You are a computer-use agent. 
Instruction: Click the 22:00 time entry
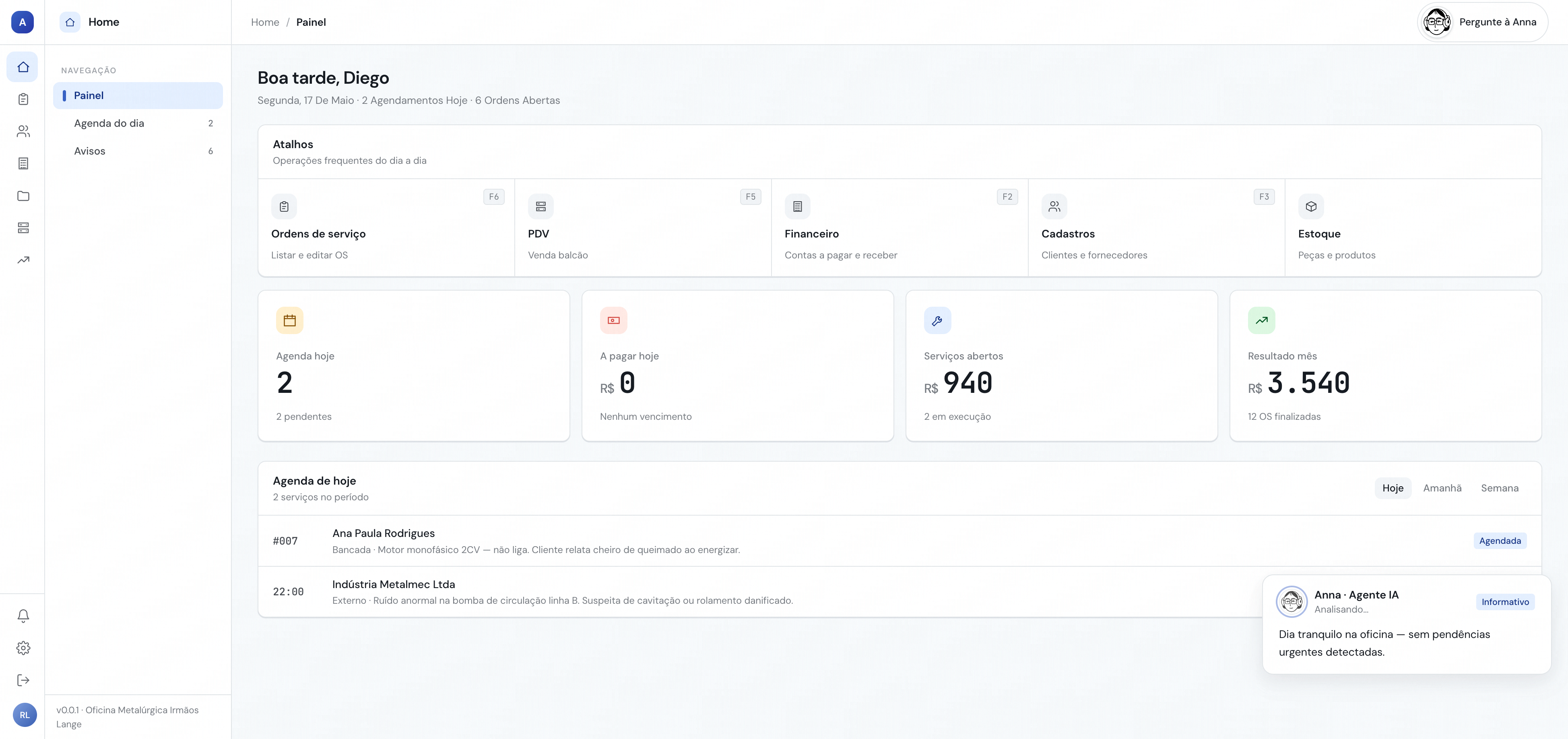point(288,592)
